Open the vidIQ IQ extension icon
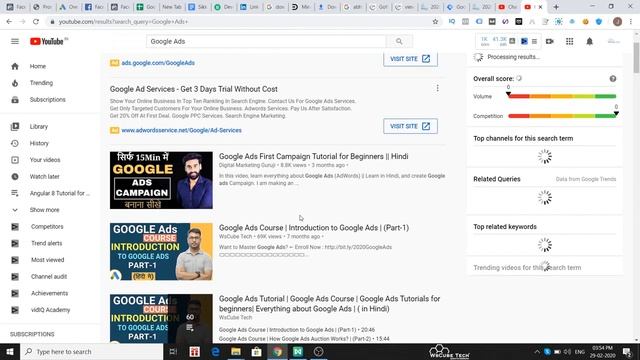640x360 pixels. [x=452, y=22]
